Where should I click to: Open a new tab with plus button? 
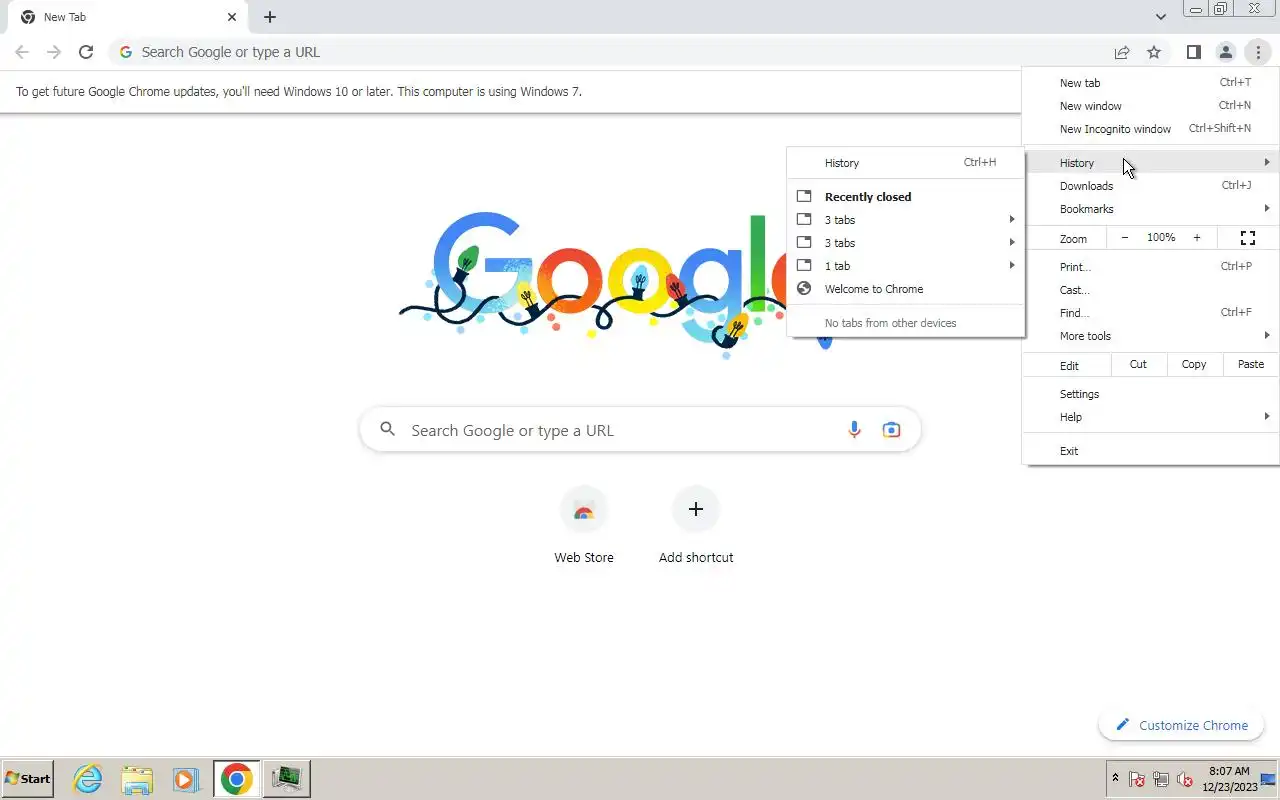click(x=270, y=17)
